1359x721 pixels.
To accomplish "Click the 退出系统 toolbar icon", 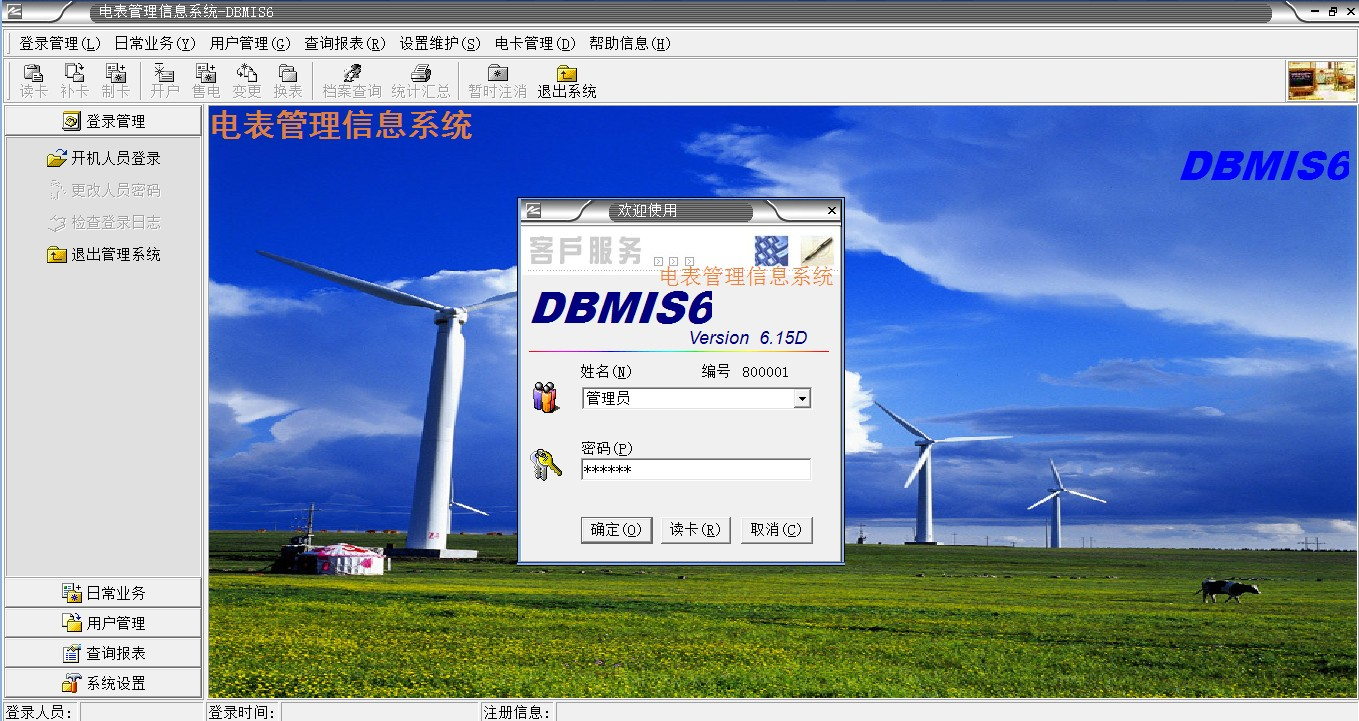I will click(x=566, y=73).
